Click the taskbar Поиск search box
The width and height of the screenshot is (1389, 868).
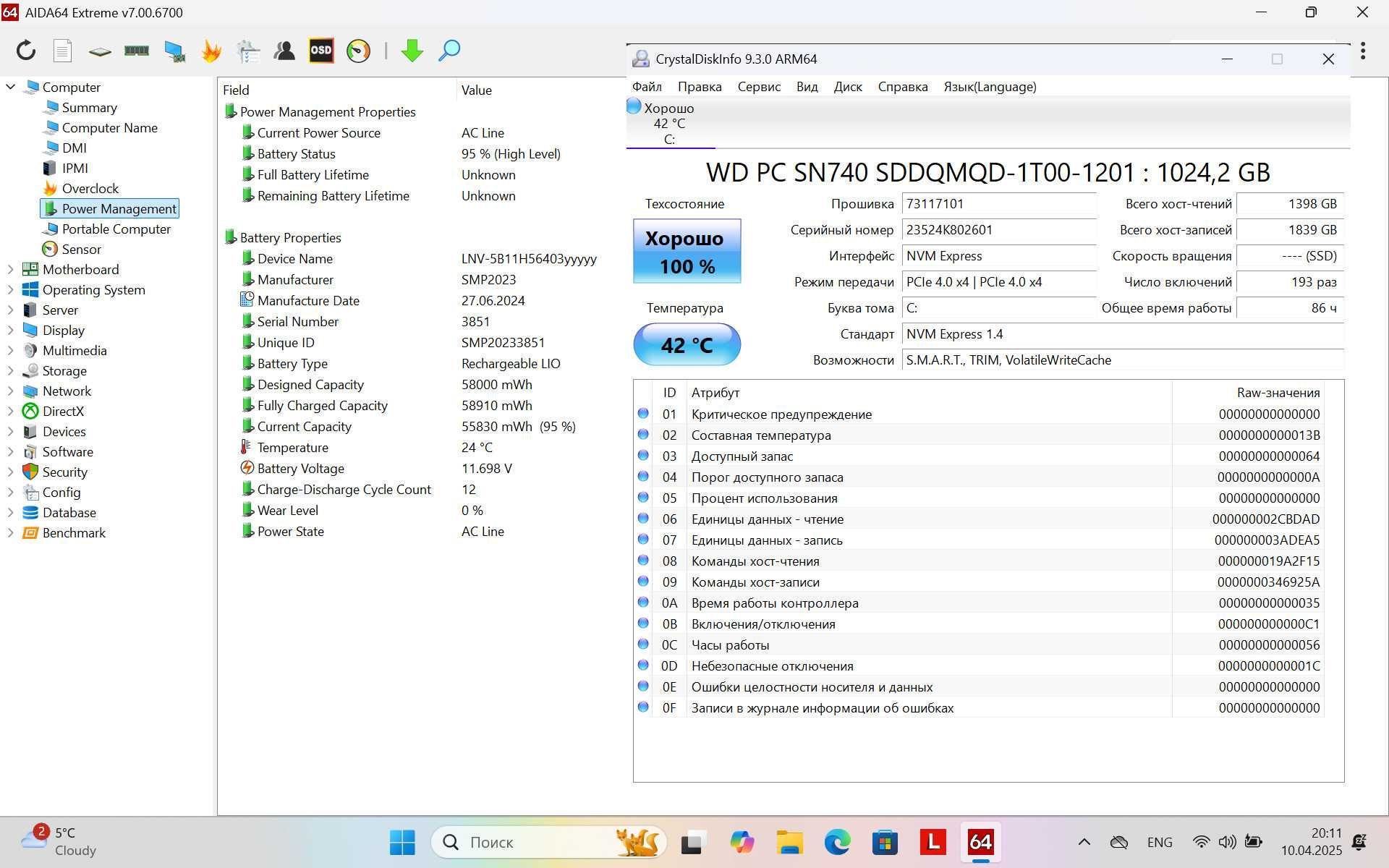pos(548,842)
